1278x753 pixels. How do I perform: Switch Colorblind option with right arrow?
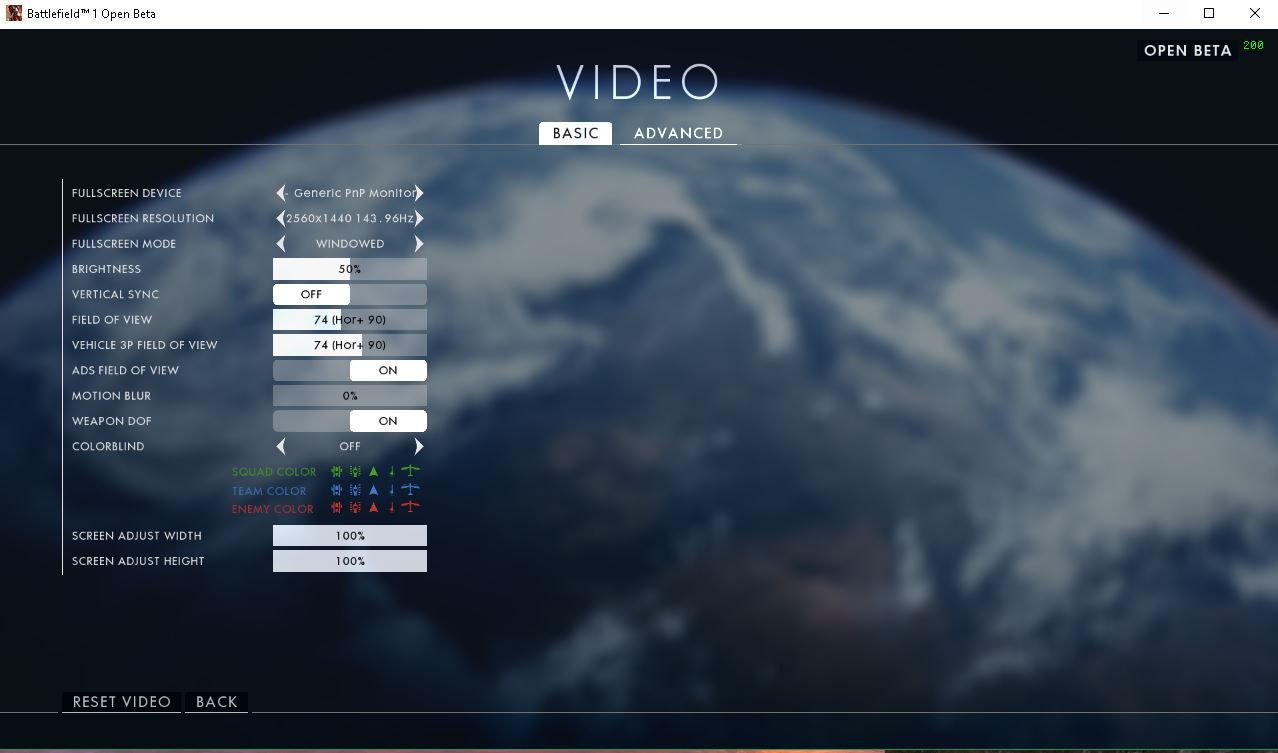[x=419, y=446]
